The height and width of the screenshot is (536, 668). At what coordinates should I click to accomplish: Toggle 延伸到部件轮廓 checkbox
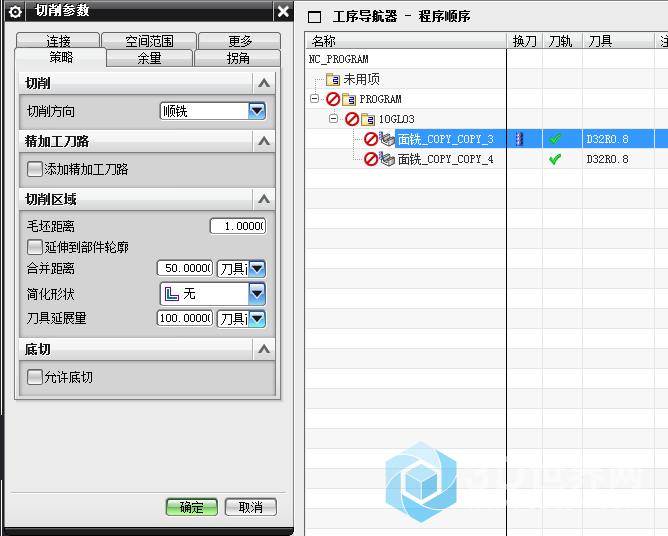pyautogui.click(x=35, y=247)
